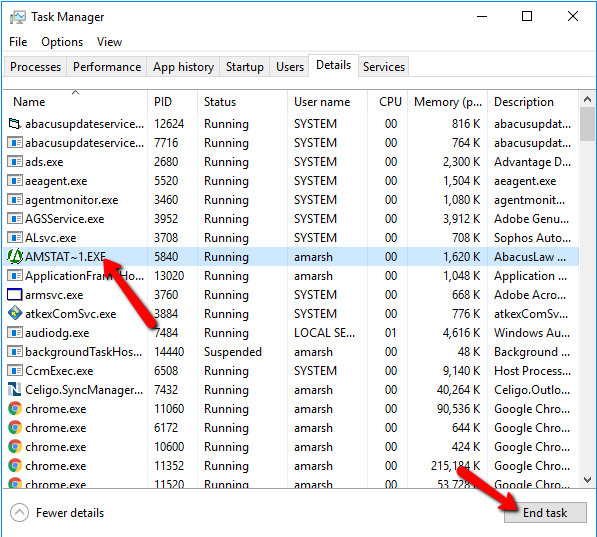This screenshot has width=597, height=537.
Task: Sort by Name column header arrow
Action: [x=75, y=93]
